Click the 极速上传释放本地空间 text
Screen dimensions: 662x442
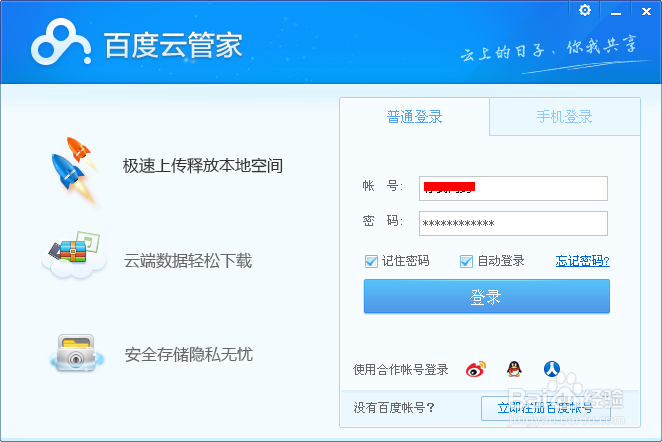click(x=203, y=165)
